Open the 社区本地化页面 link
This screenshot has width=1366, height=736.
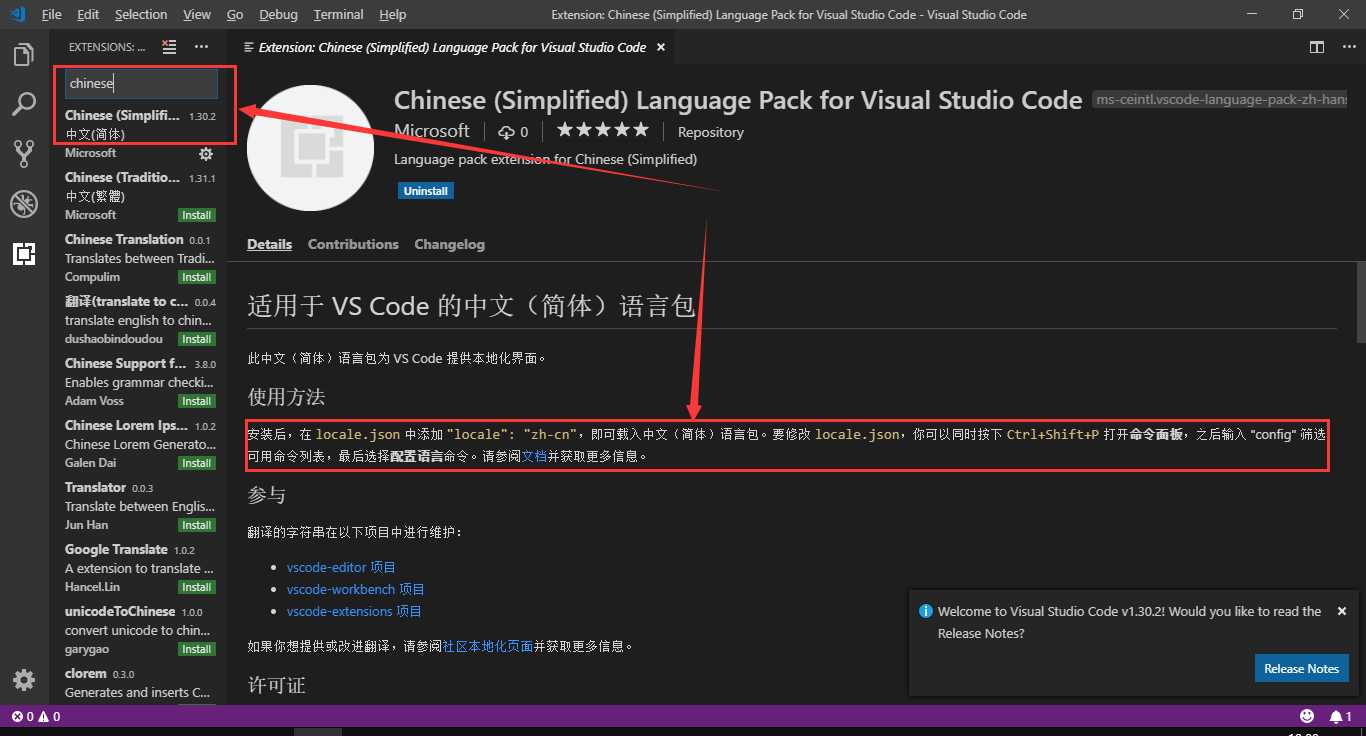pyautogui.click(x=487, y=646)
